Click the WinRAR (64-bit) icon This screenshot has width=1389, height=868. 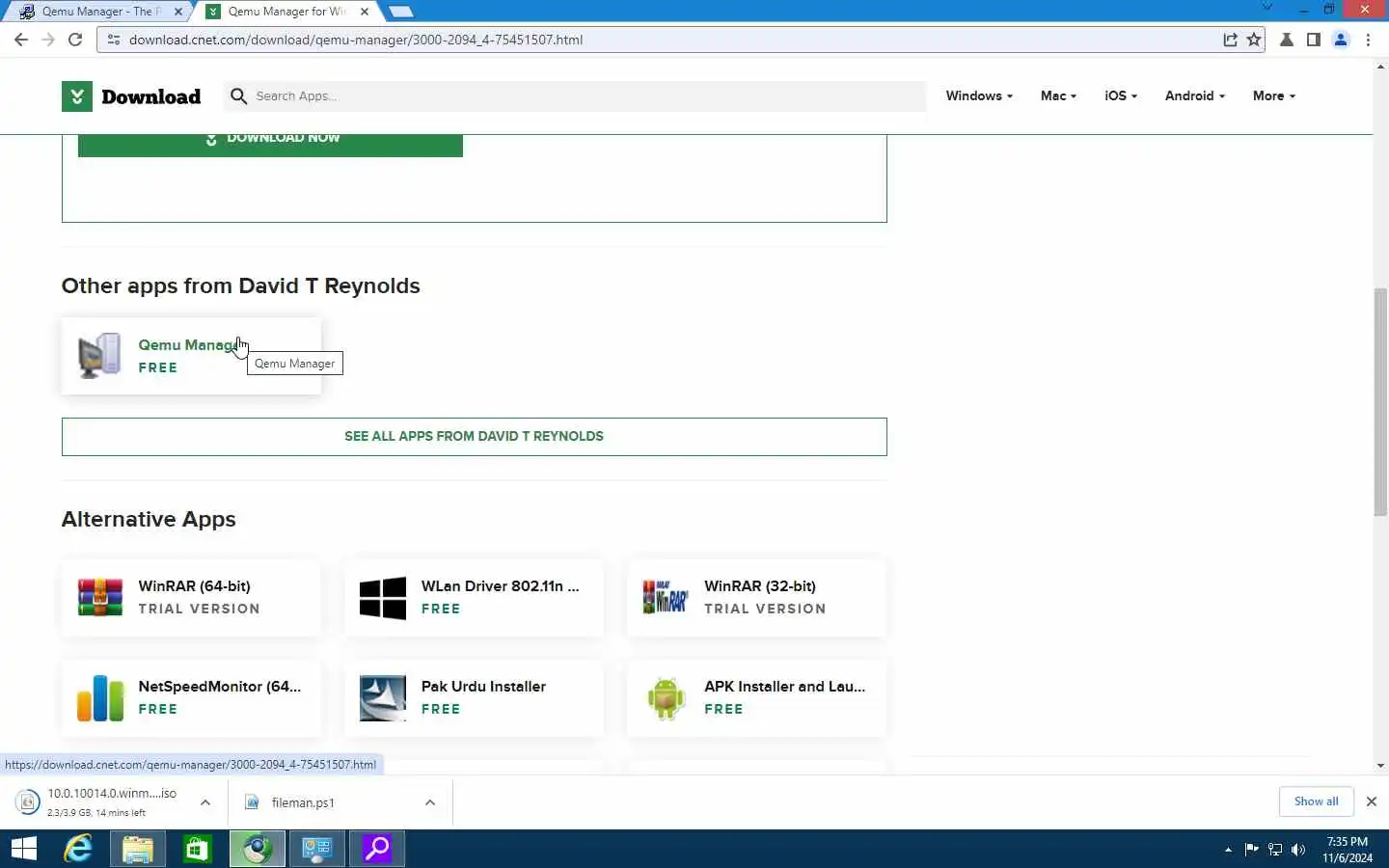coord(100,597)
